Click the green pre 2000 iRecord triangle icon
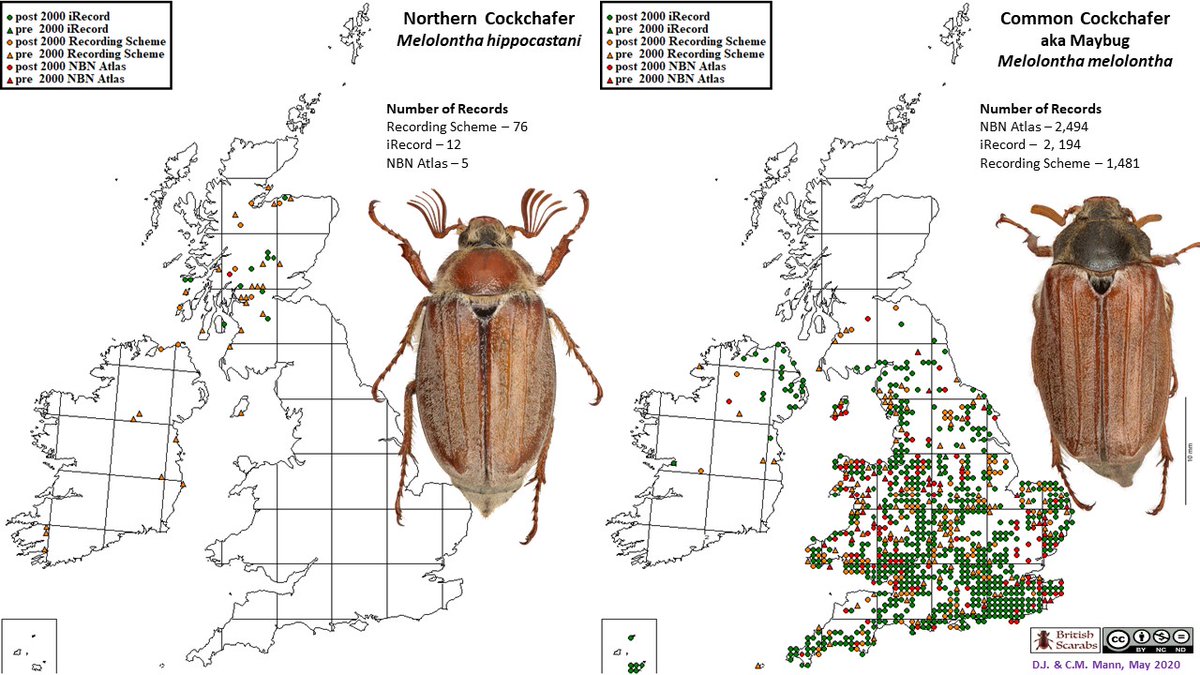The image size is (1200, 675). (x=11, y=29)
